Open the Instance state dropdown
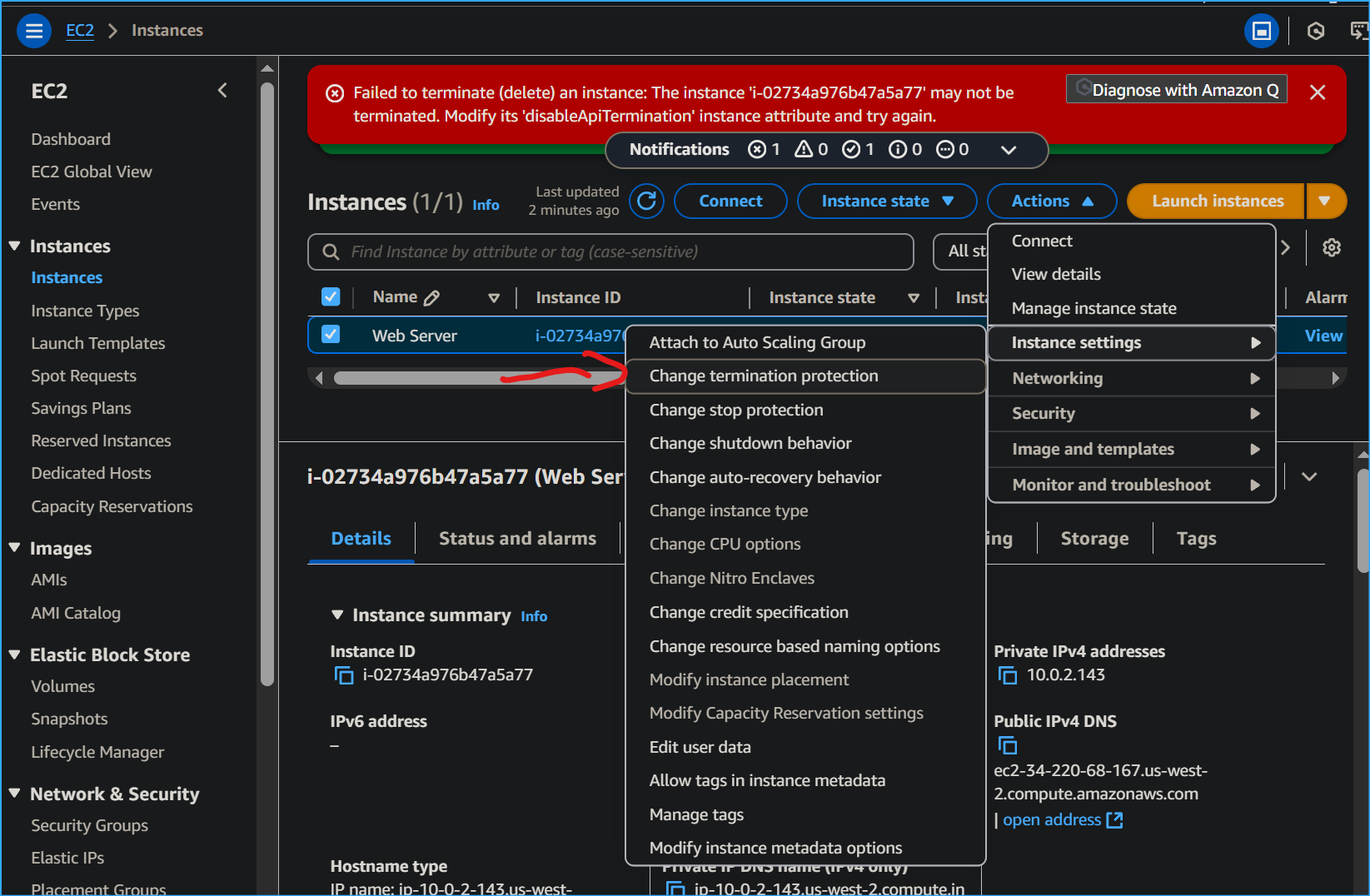 click(886, 201)
